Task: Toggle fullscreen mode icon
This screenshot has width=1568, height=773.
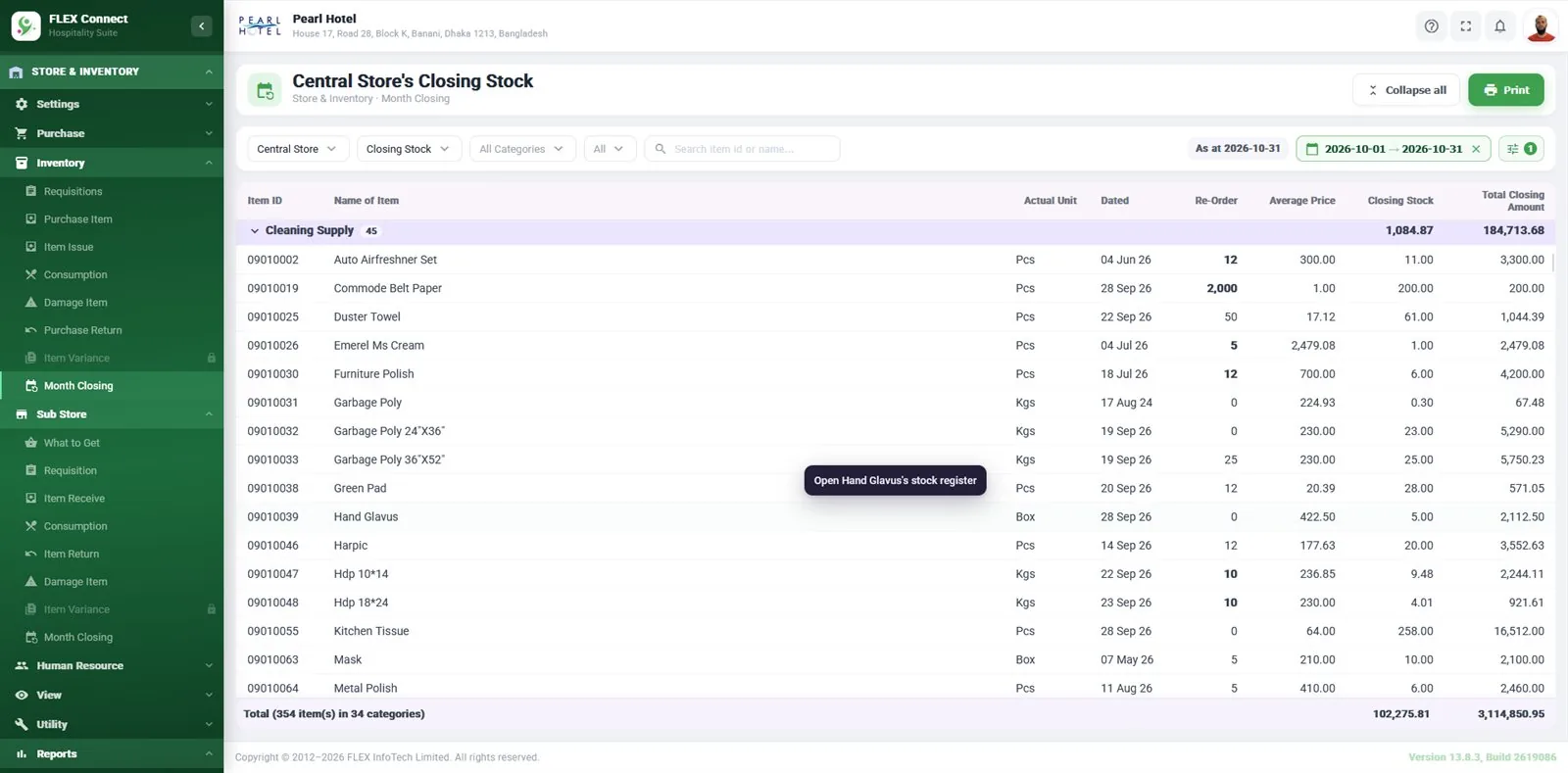Action: click(1466, 26)
